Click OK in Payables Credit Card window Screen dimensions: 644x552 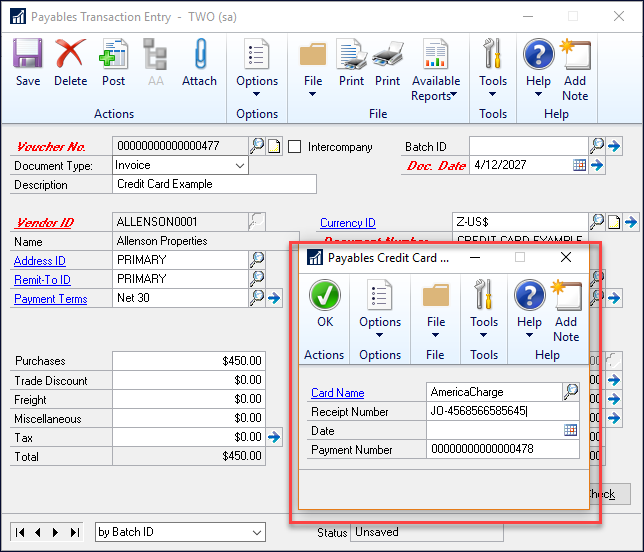[x=325, y=304]
